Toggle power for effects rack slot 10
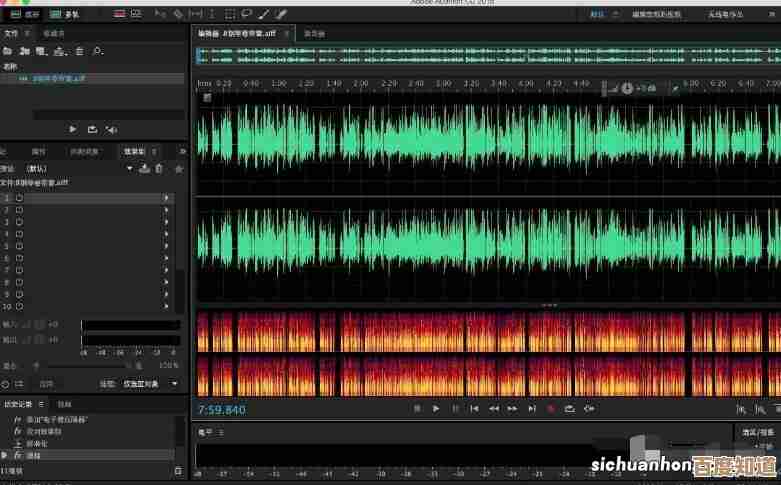Screen dimensions: 781x485 point(19,306)
